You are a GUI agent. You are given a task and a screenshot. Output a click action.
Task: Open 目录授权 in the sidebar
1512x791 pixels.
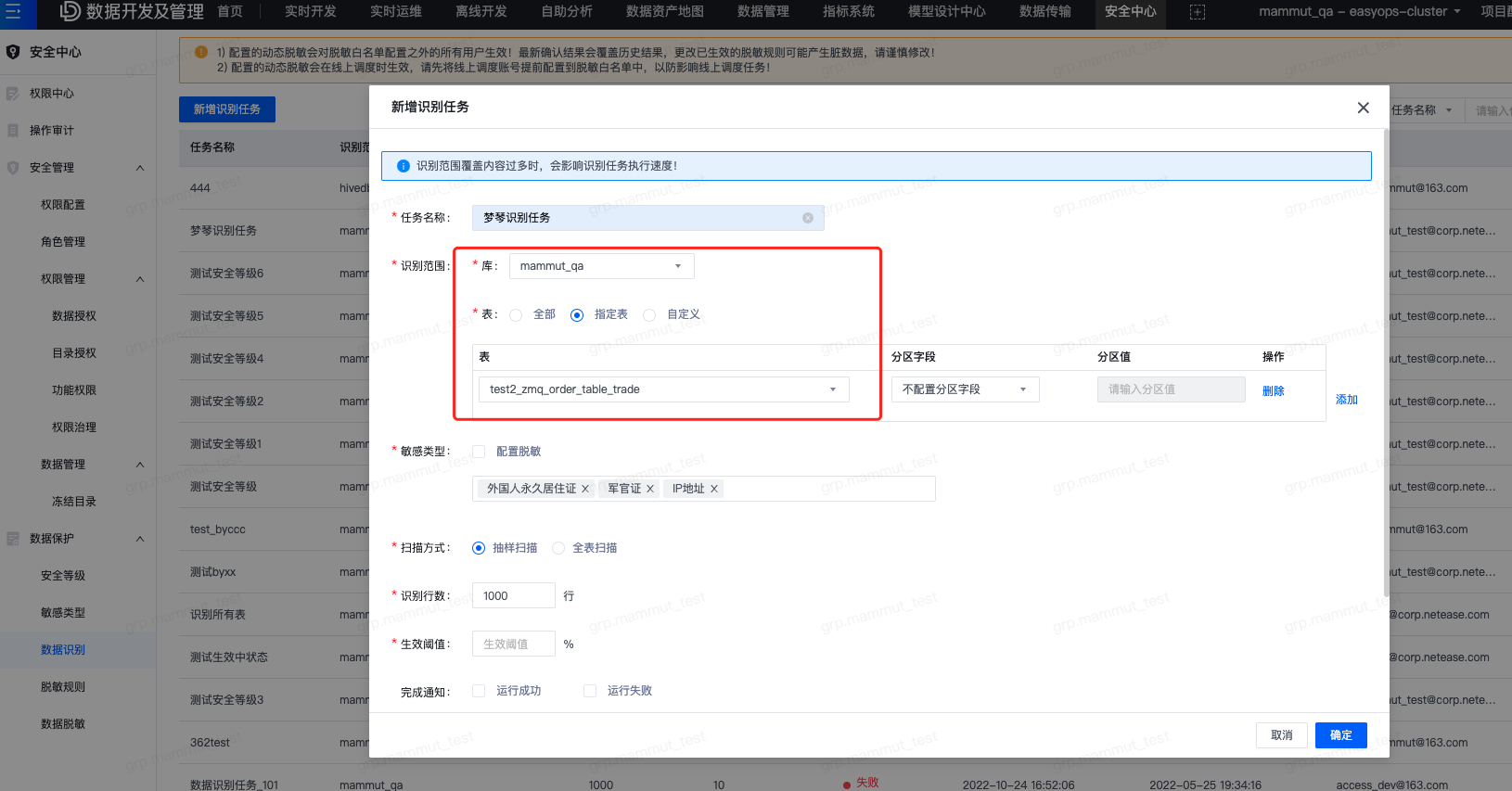[74, 353]
